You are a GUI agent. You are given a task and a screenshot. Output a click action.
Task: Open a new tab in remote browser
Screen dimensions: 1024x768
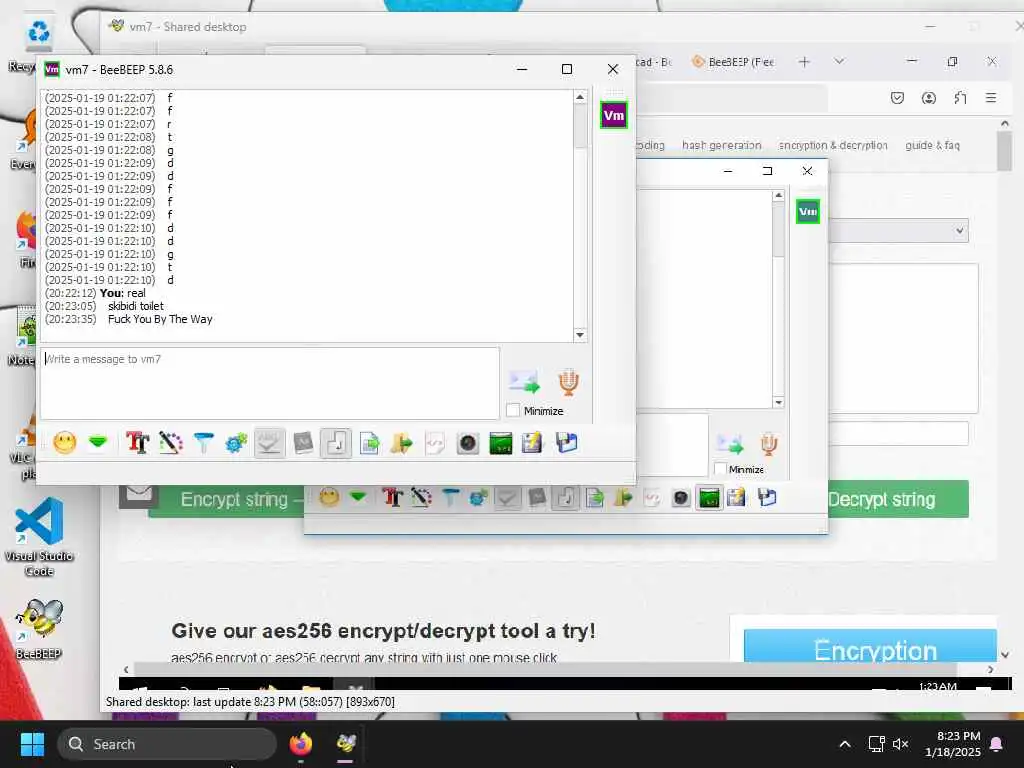click(804, 61)
